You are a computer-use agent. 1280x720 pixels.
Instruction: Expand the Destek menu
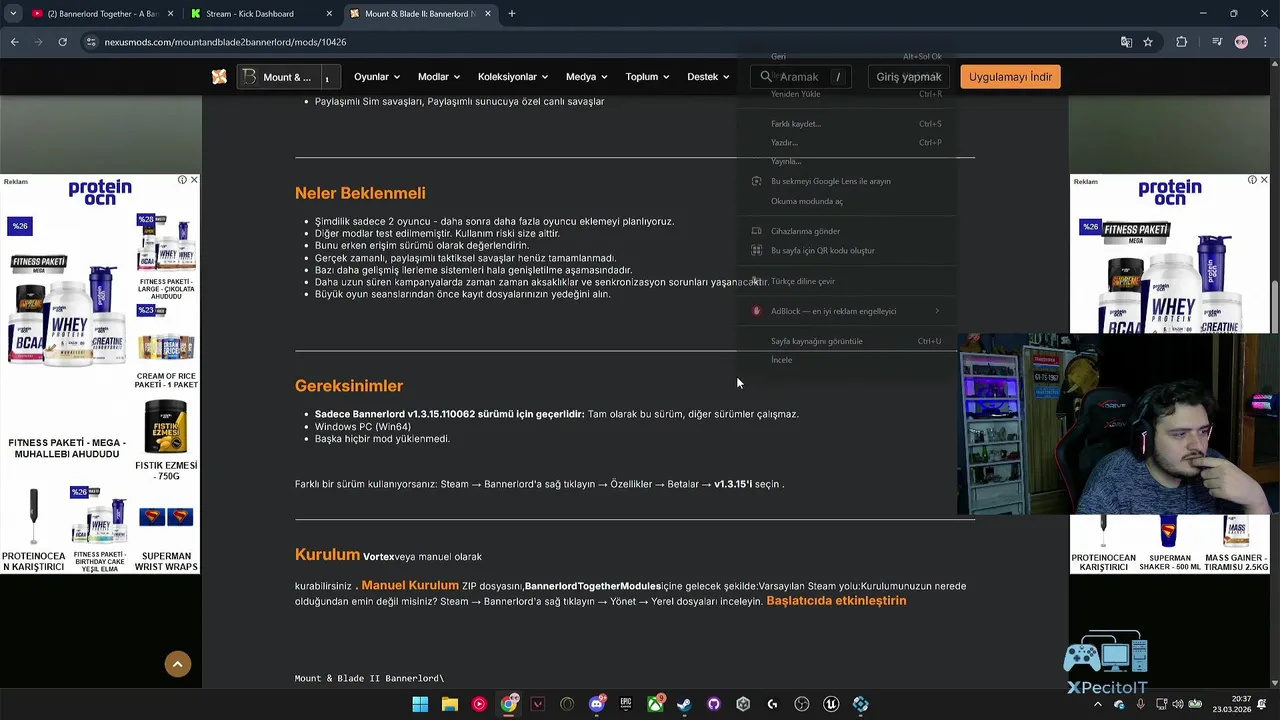tap(709, 77)
